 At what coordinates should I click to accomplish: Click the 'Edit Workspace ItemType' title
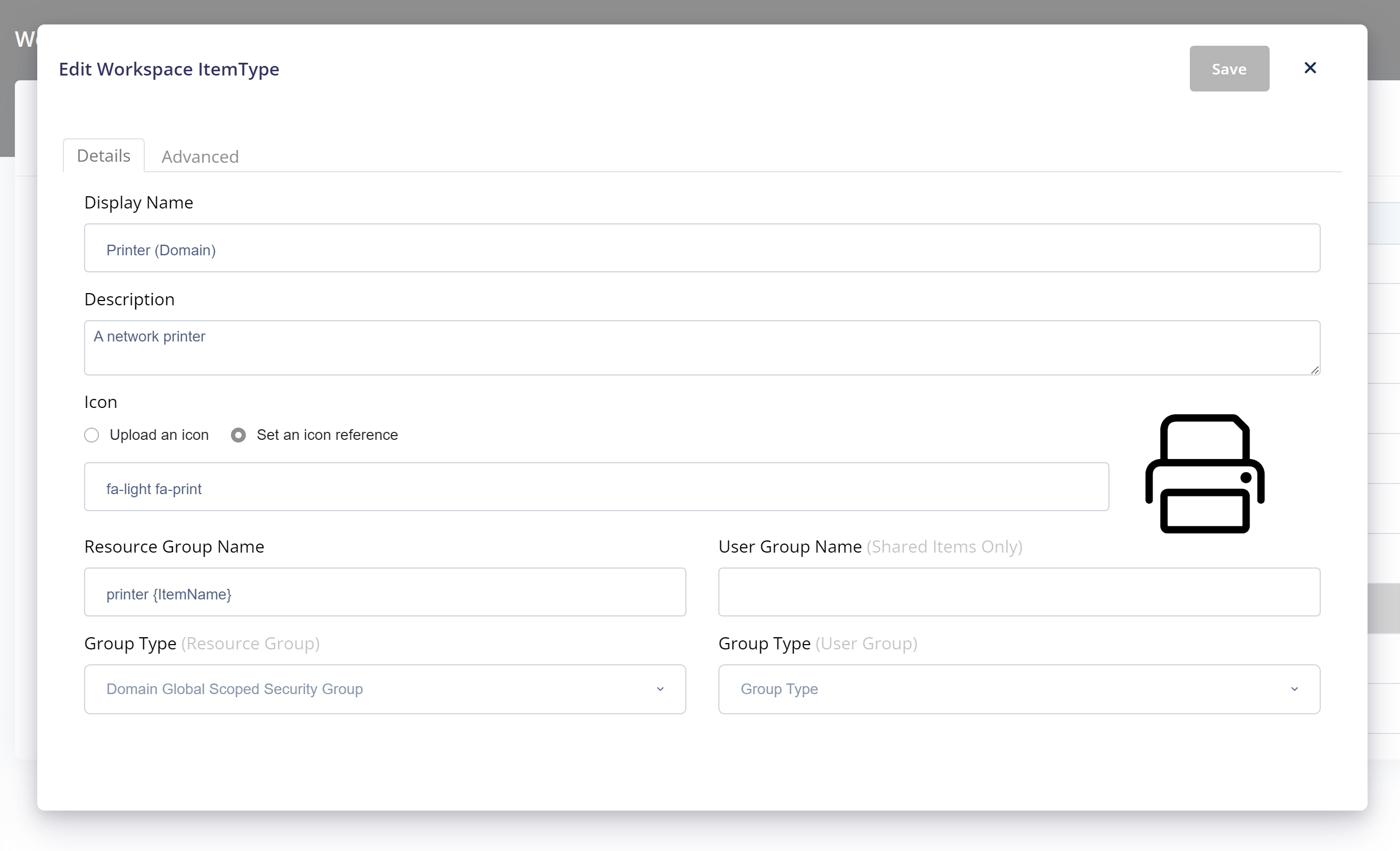pos(169,69)
